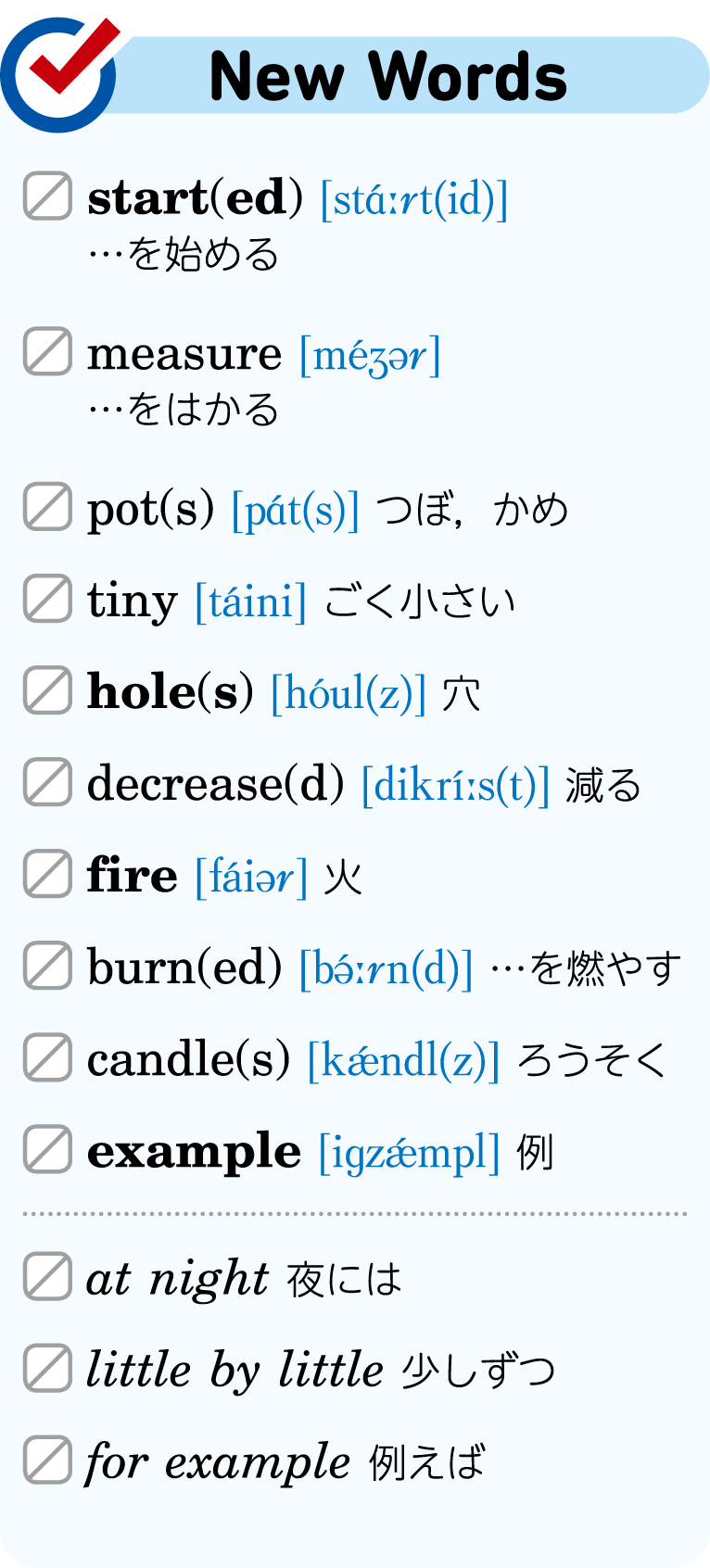
Task: Tick the 'little by little' checkbox
Action: point(47,1368)
